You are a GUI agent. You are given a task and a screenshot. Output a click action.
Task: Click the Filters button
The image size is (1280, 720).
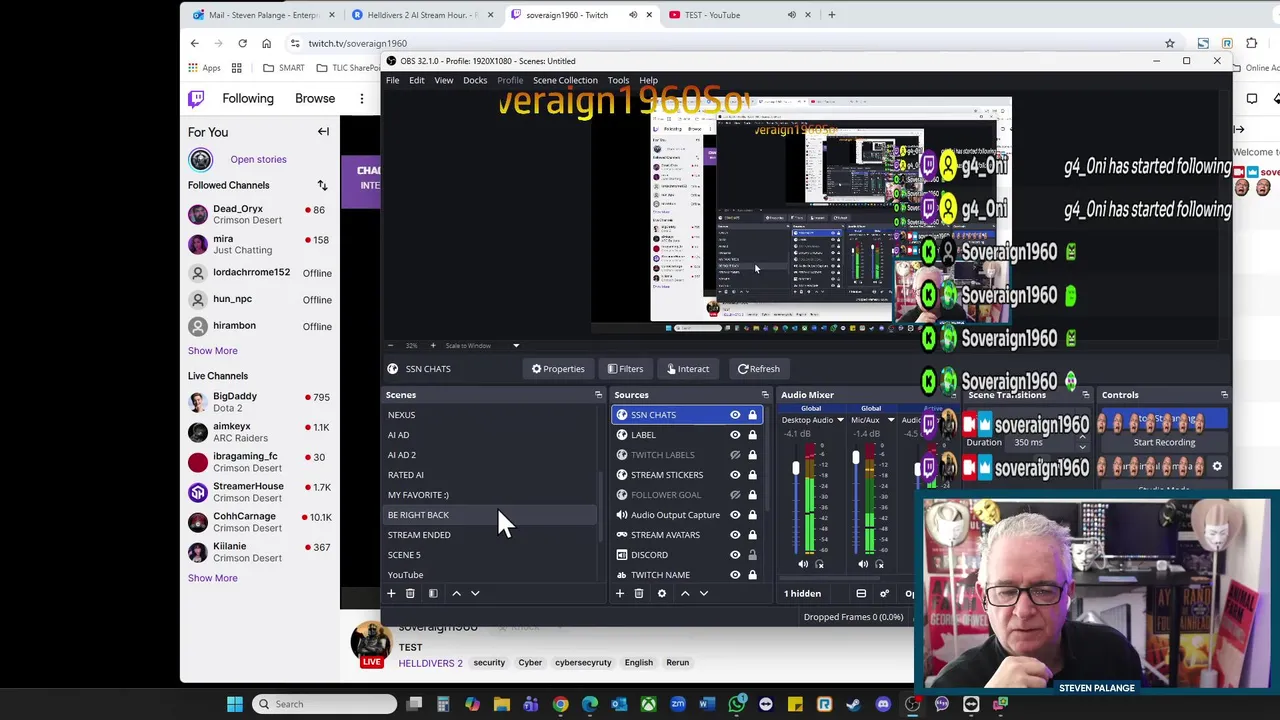(625, 369)
